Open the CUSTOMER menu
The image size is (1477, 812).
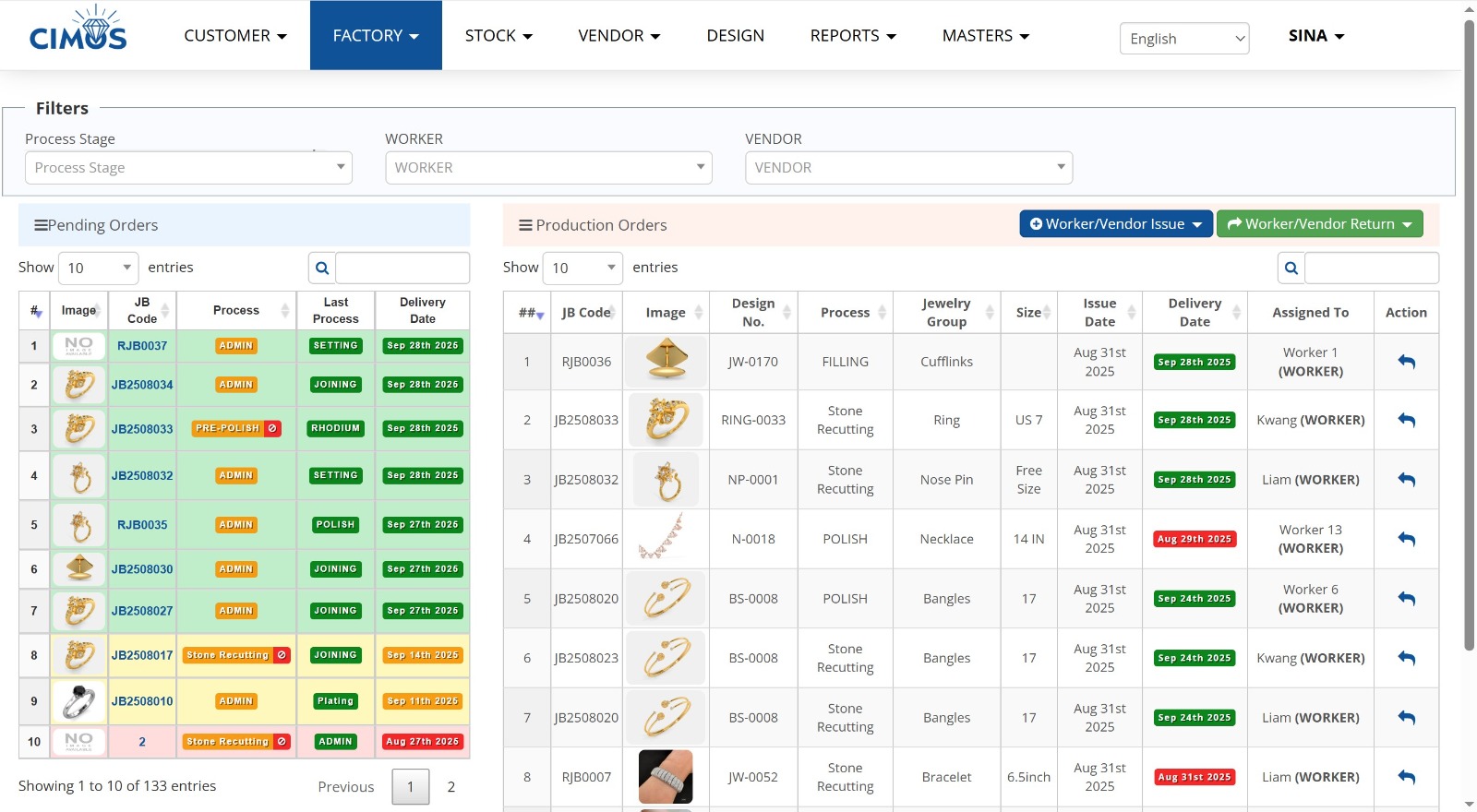pos(235,36)
